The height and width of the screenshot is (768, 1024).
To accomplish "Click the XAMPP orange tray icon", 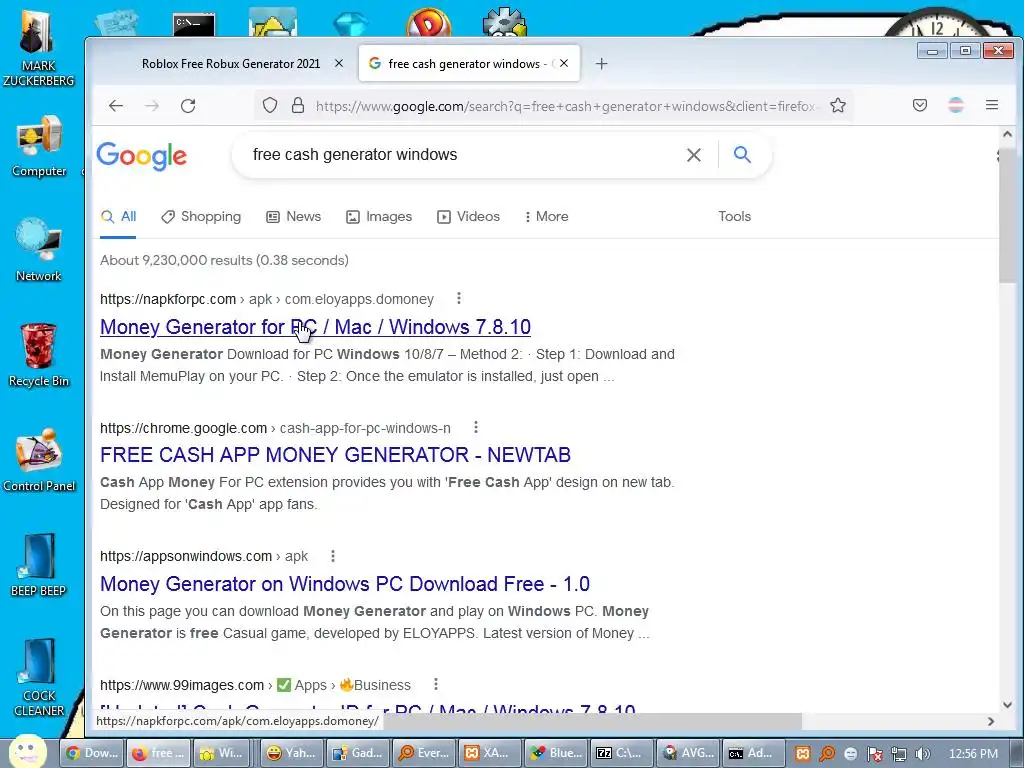I will (803, 754).
